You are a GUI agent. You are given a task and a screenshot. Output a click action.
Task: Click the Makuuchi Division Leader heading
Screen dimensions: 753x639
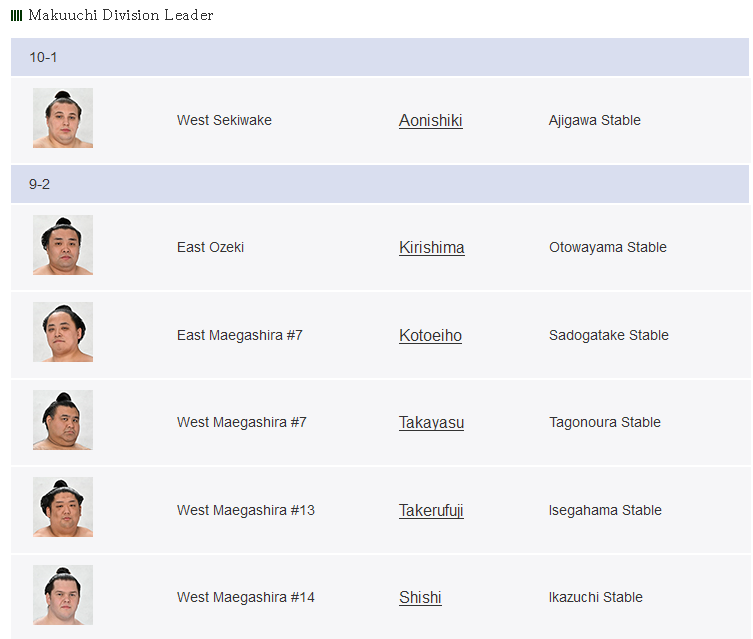121,15
